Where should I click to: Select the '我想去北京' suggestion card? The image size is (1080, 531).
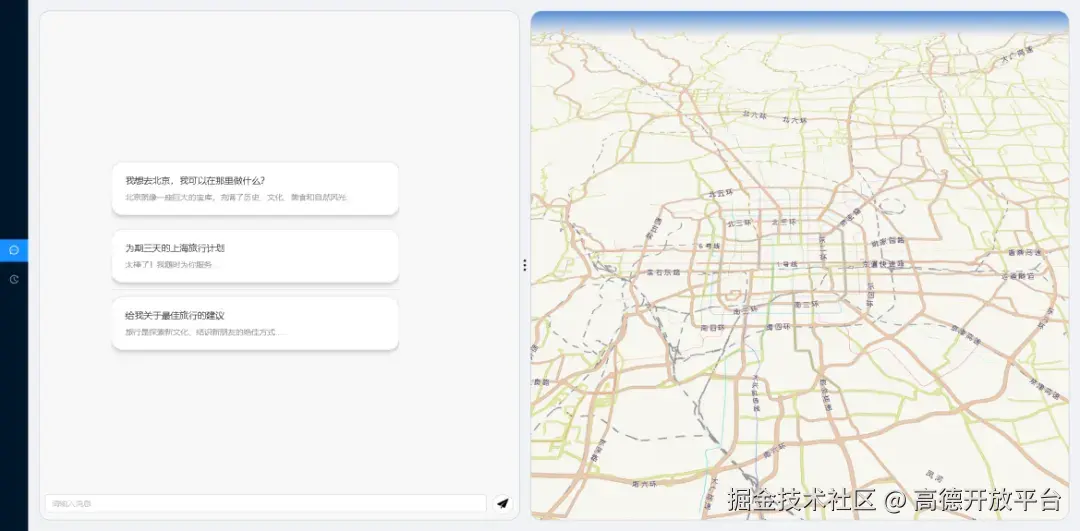pyautogui.click(x=255, y=189)
